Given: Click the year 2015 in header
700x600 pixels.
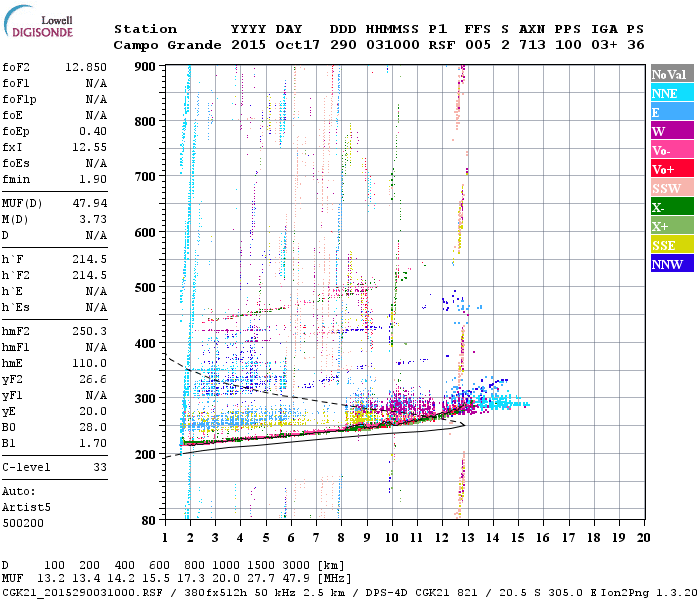Looking at the screenshot, I should (248, 45).
